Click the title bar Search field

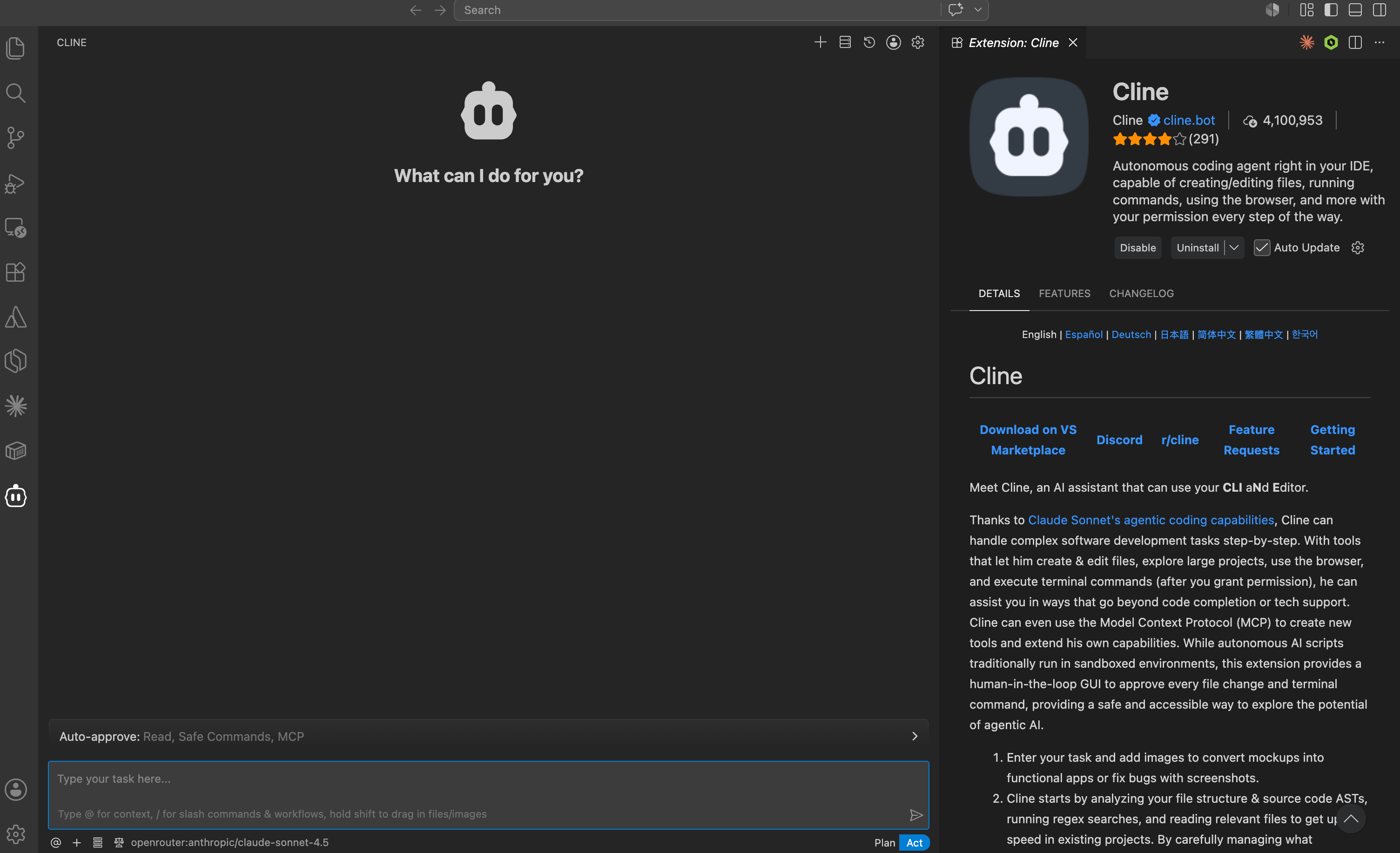[x=697, y=10]
